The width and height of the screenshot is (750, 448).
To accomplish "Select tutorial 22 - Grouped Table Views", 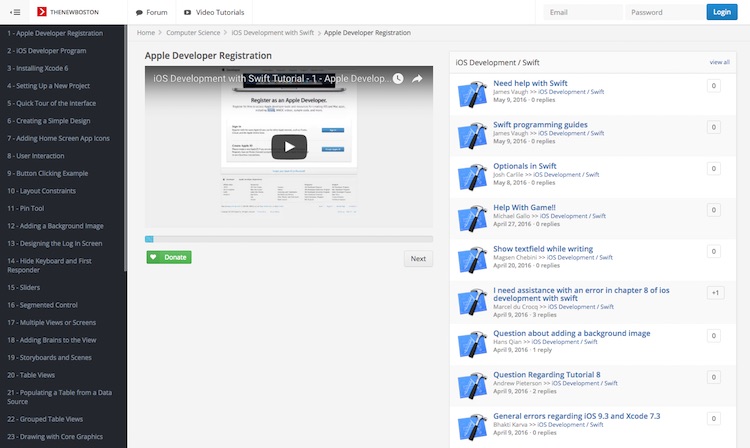I will click(45, 419).
